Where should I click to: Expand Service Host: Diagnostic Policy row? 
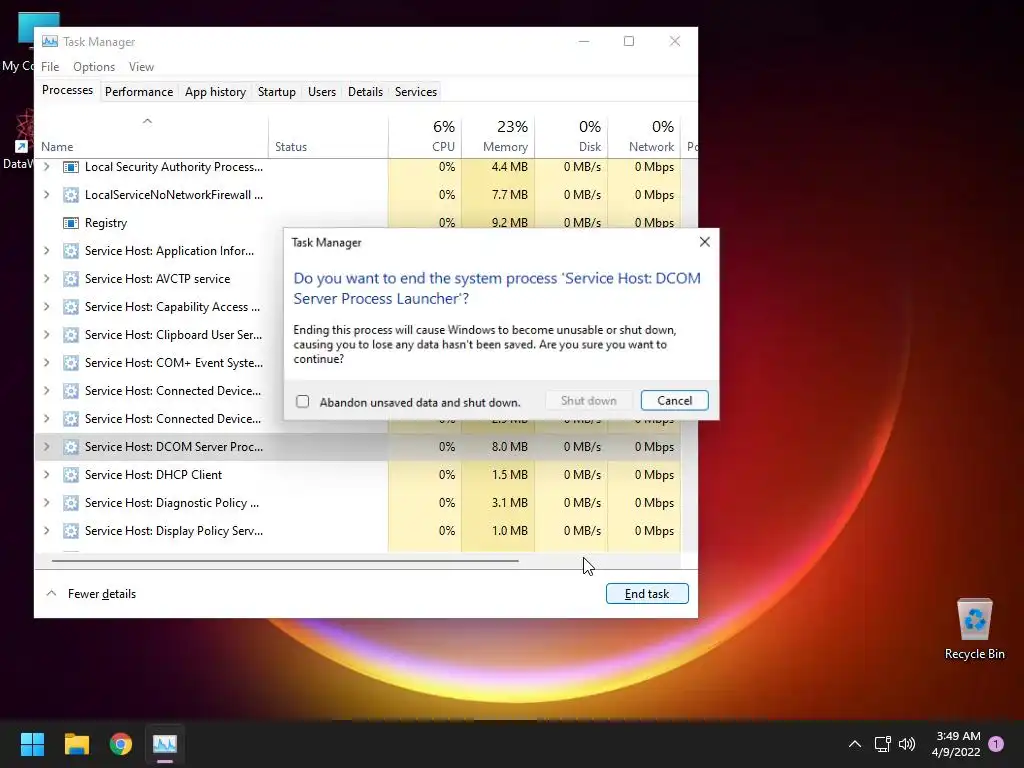46,504
